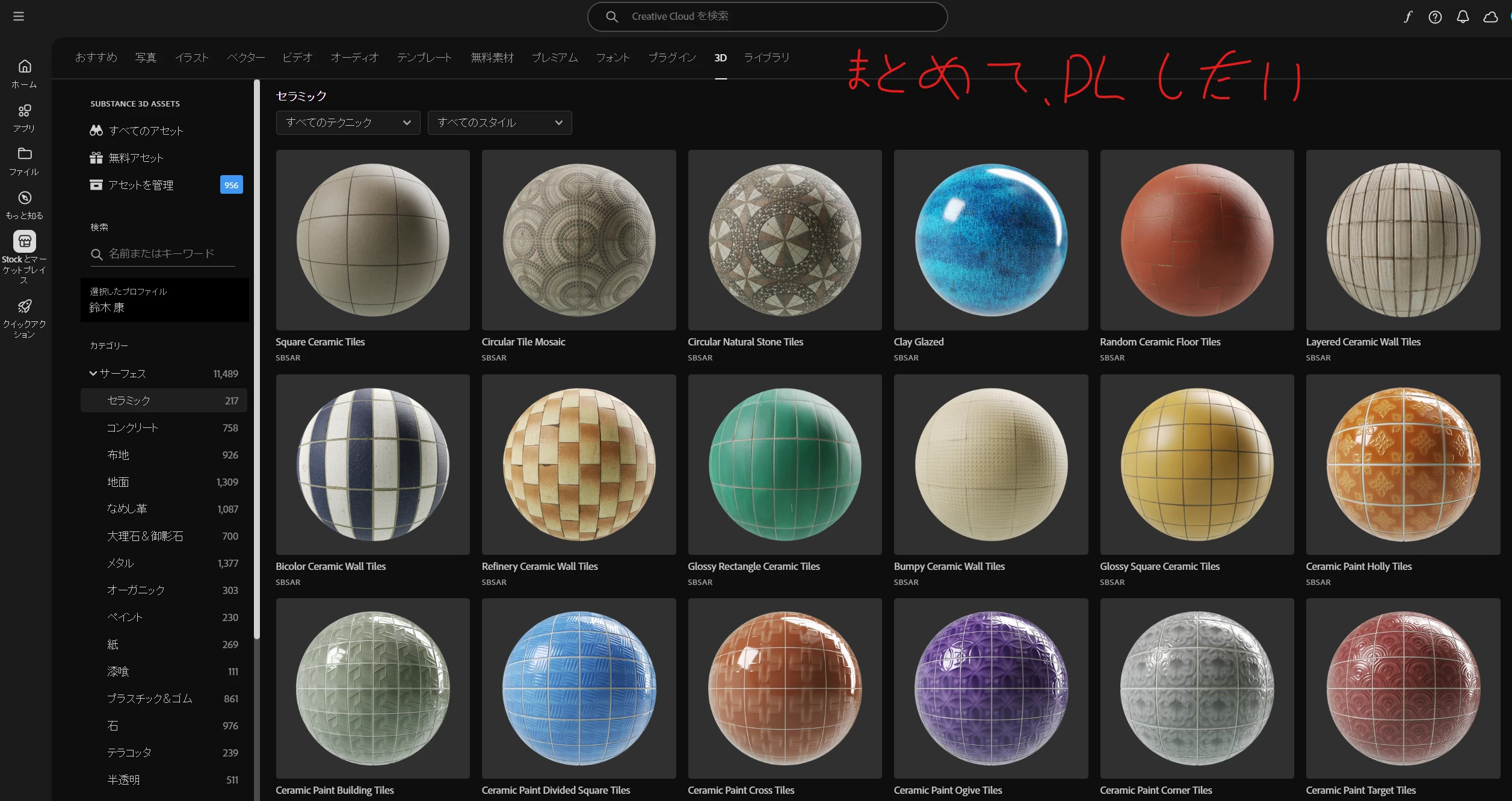Open the hamburger menu icon
This screenshot has height=801, width=1512.
19,16
